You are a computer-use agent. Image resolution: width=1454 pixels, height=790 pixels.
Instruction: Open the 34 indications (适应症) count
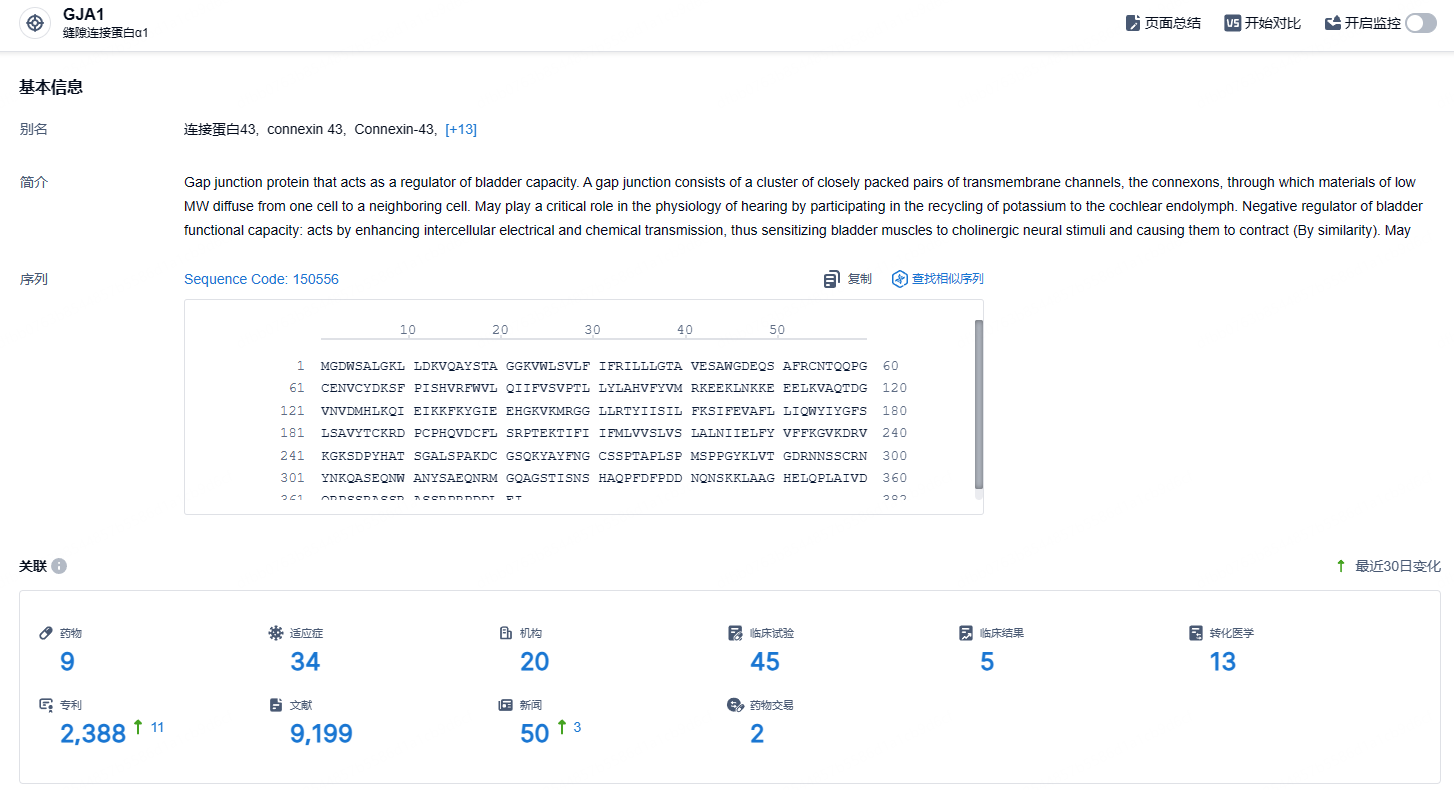pos(305,661)
